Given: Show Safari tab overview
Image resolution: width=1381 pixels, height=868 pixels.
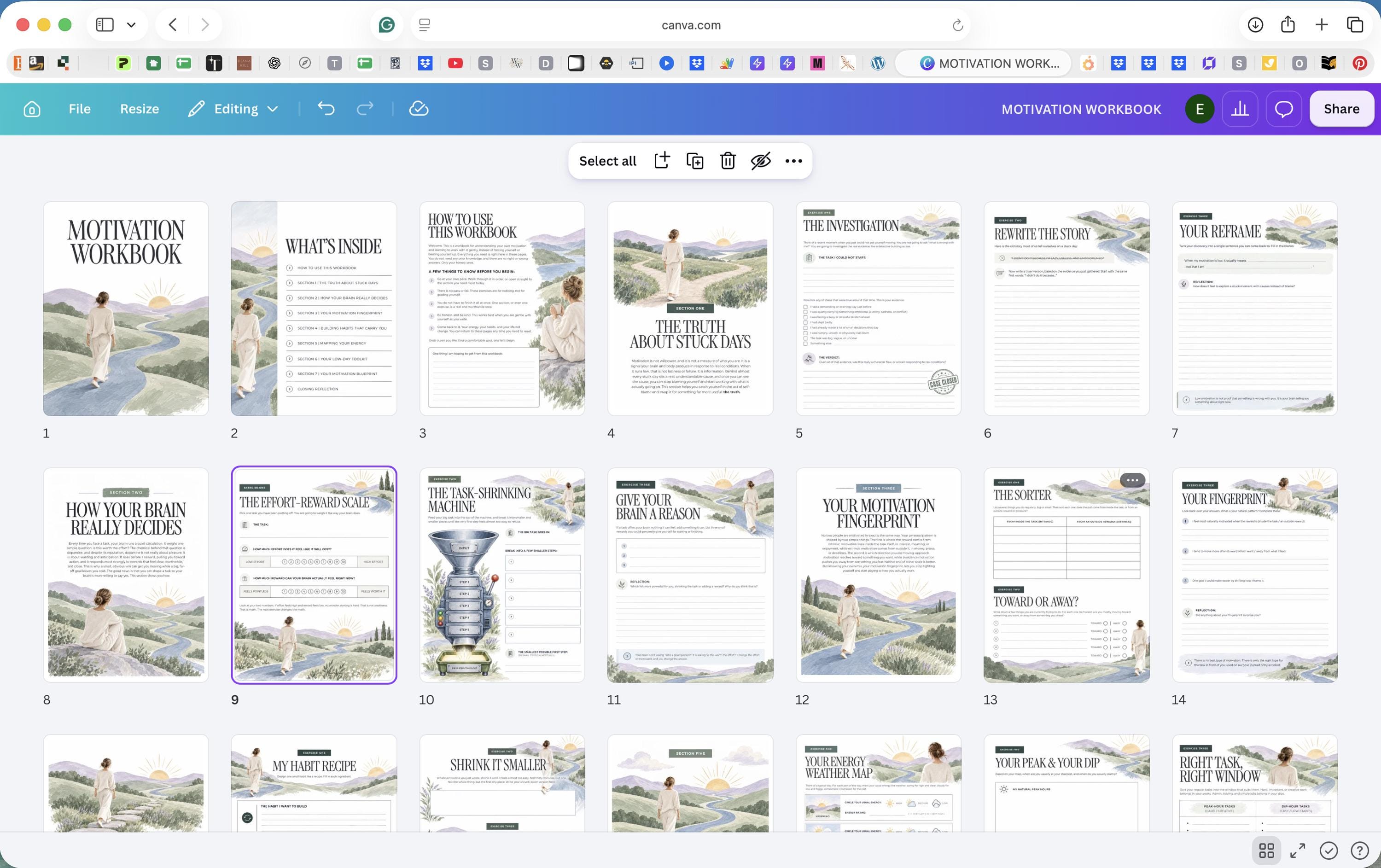Looking at the screenshot, I should 1355,25.
